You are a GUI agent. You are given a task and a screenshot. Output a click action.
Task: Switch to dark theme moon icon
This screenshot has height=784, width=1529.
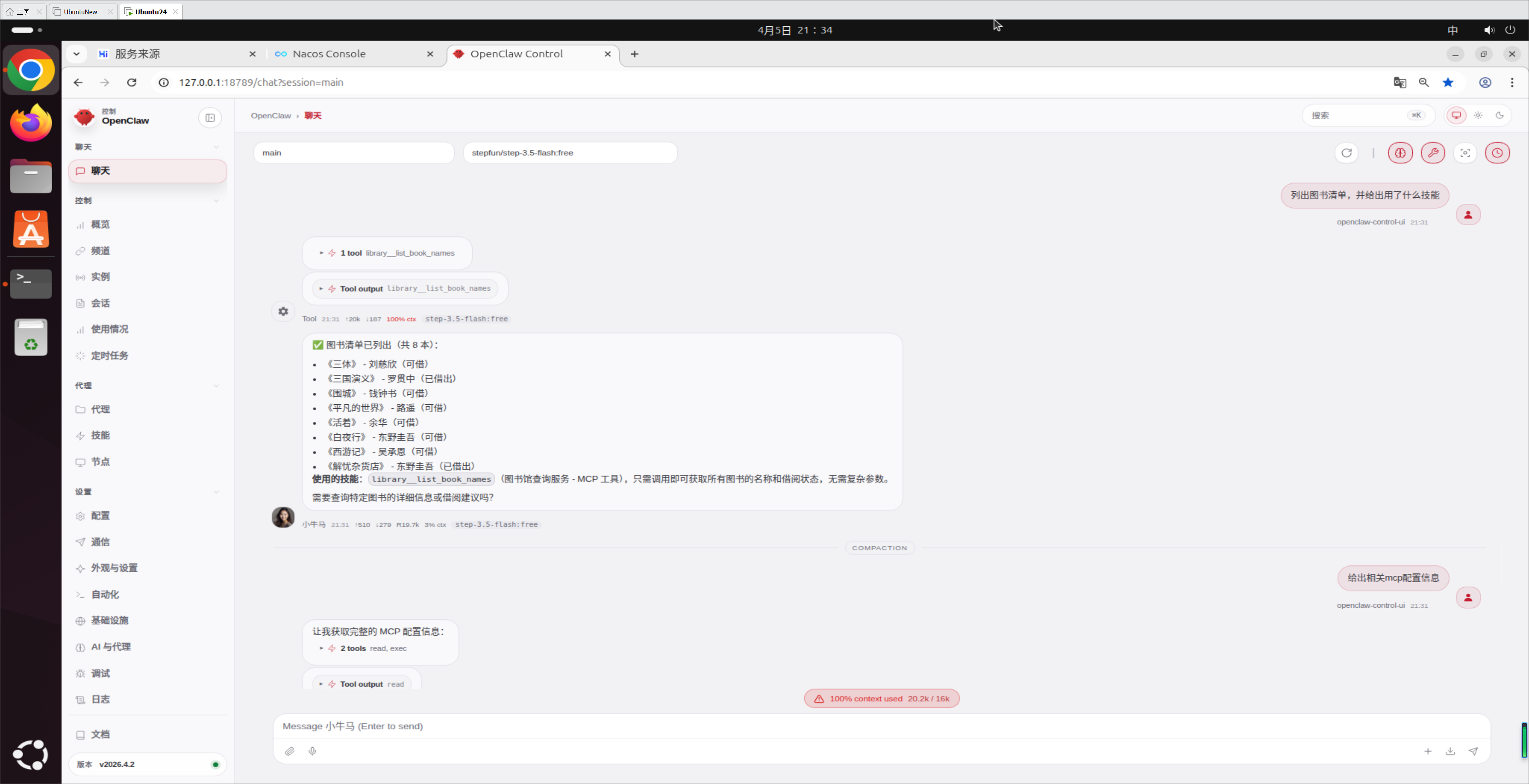coord(1500,116)
